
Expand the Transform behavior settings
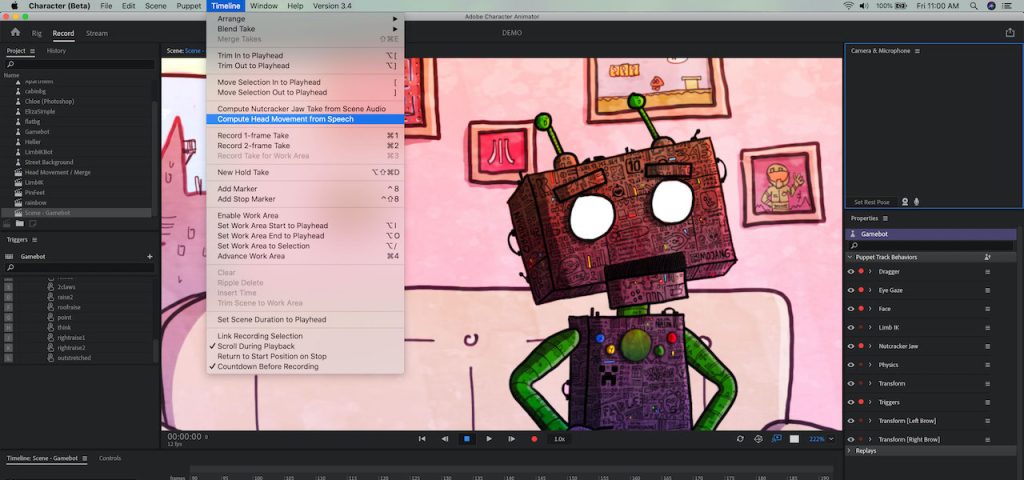pyautogui.click(x=870, y=383)
